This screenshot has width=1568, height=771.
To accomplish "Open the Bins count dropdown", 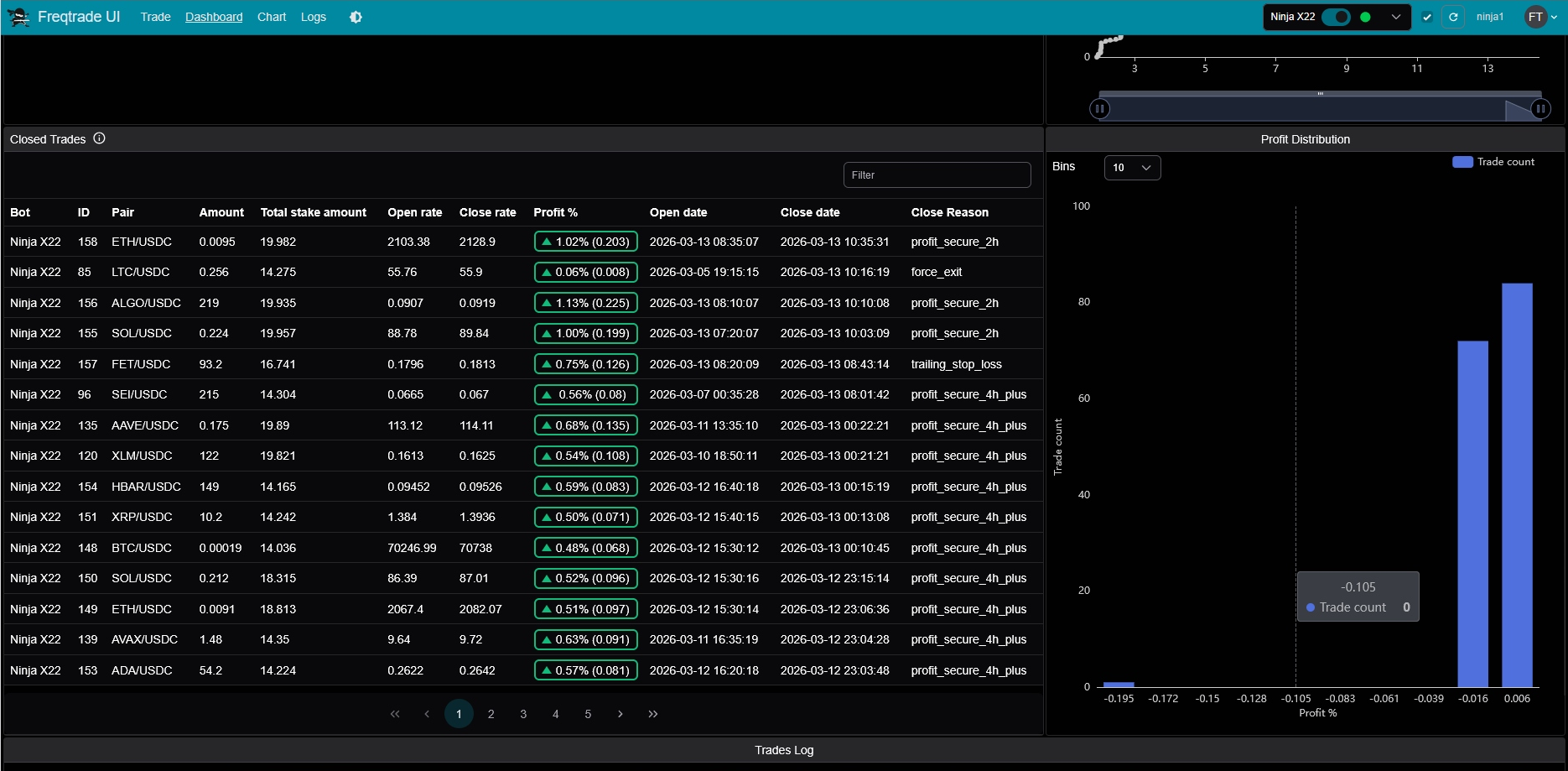I will [1132, 168].
